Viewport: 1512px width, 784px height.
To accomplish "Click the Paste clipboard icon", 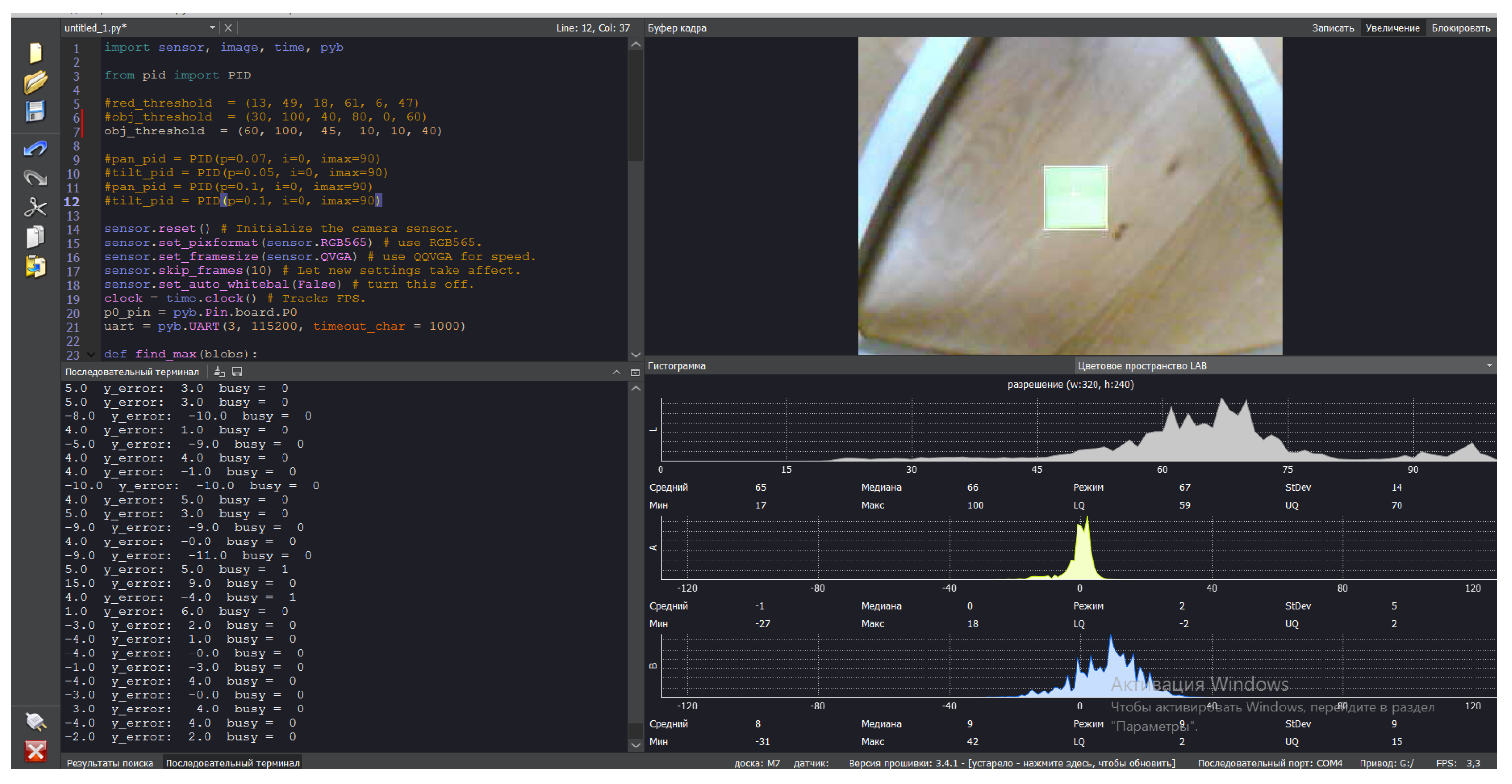I will (35, 266).
